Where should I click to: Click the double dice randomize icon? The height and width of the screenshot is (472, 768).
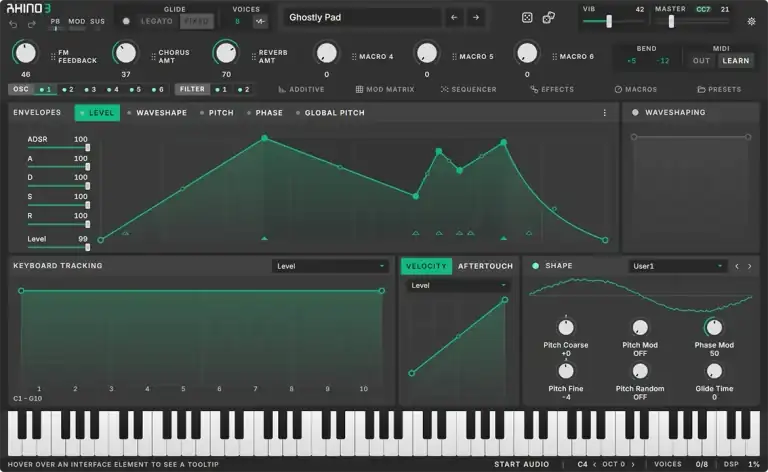pyautogui.click(x=549, y=18)
